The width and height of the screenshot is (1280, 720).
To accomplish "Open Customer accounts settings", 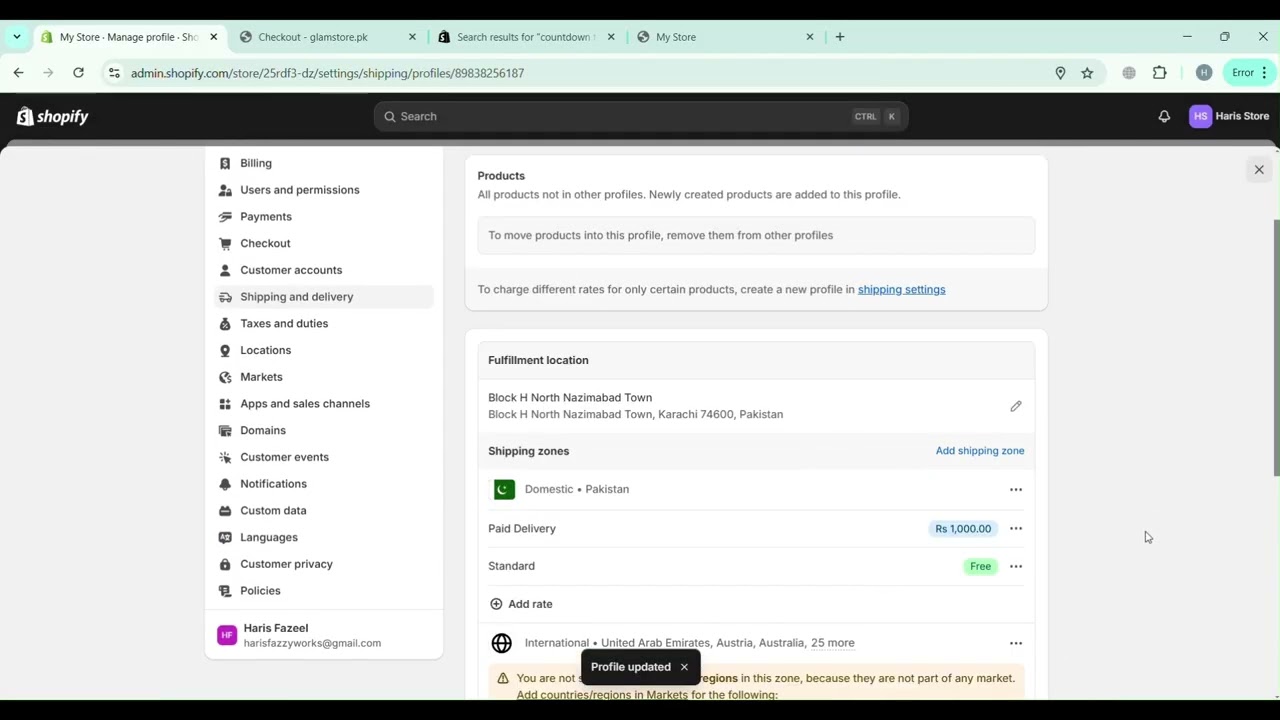I will (x=323, y=270).
